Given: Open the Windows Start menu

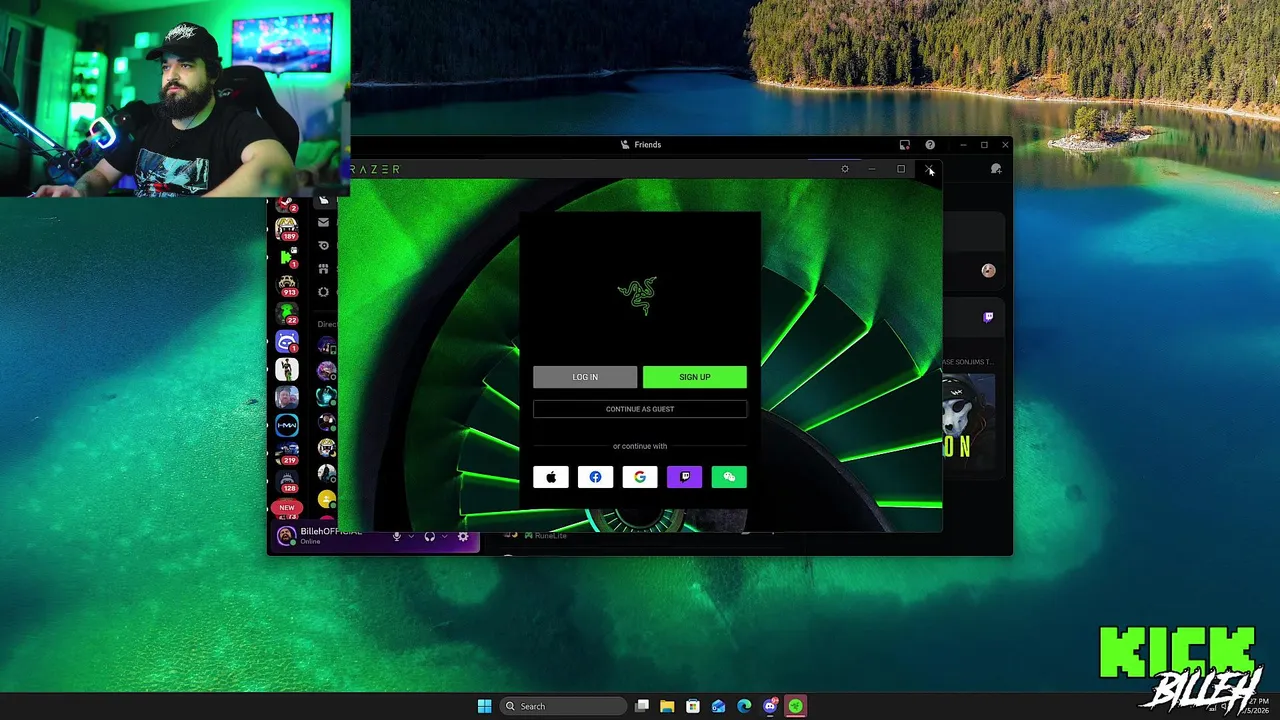Looking at the screenshot, I should click(x=484, y=706).
